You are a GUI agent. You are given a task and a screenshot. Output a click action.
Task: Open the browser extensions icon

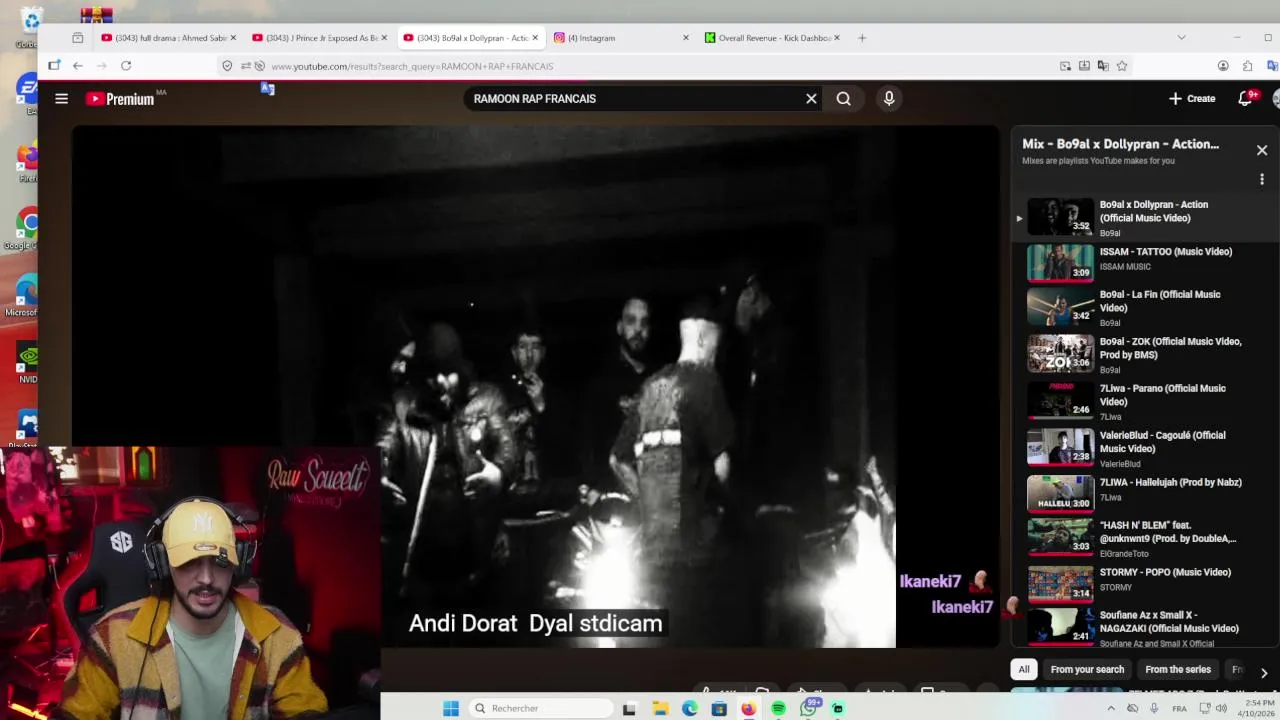coord(1247,66)
